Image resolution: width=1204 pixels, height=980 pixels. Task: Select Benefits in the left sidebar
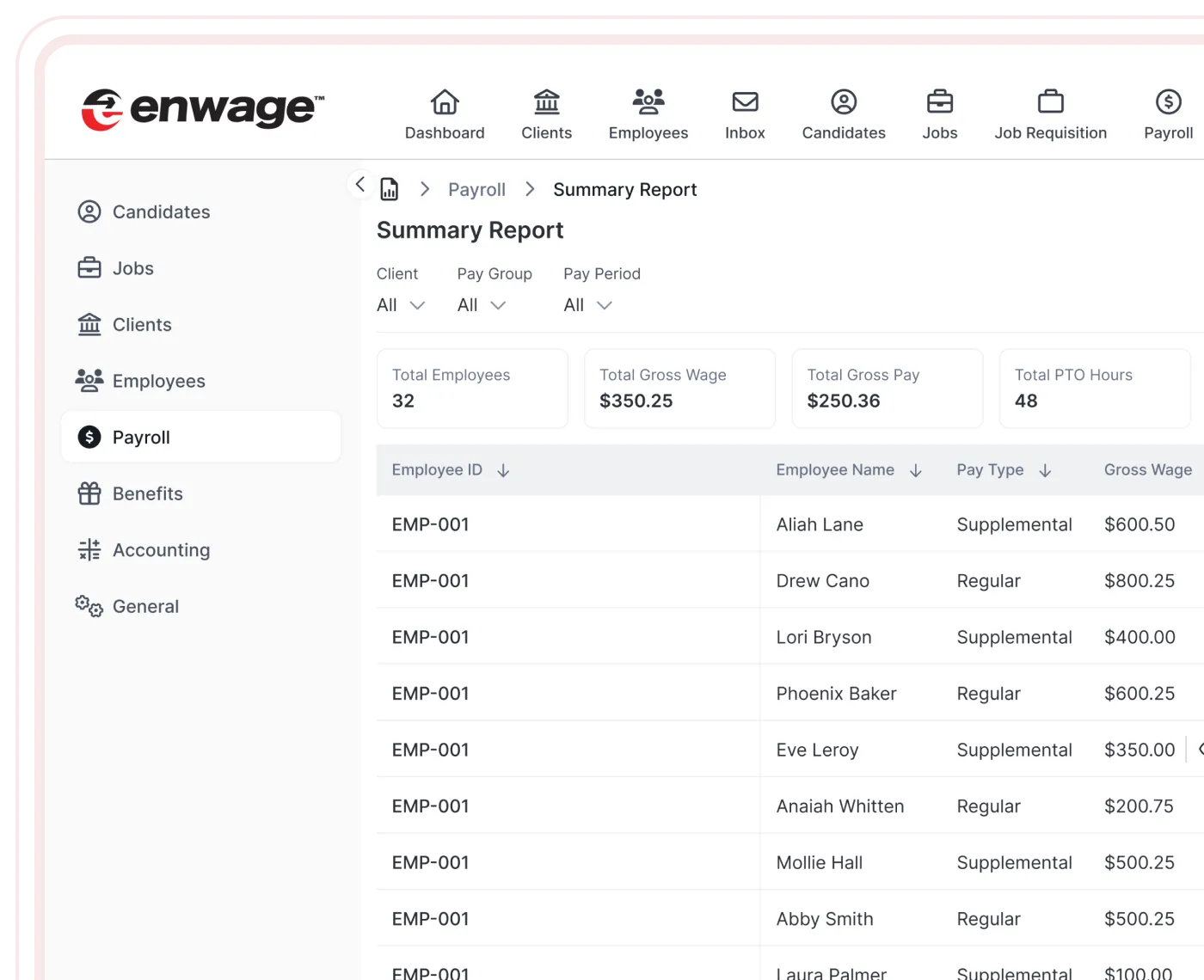[x=147, y=493]
